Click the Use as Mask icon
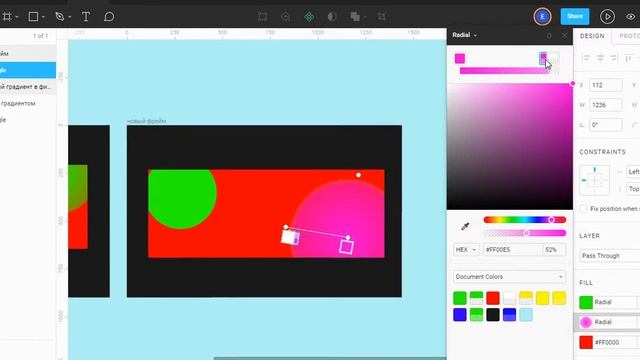 (332, 17)
